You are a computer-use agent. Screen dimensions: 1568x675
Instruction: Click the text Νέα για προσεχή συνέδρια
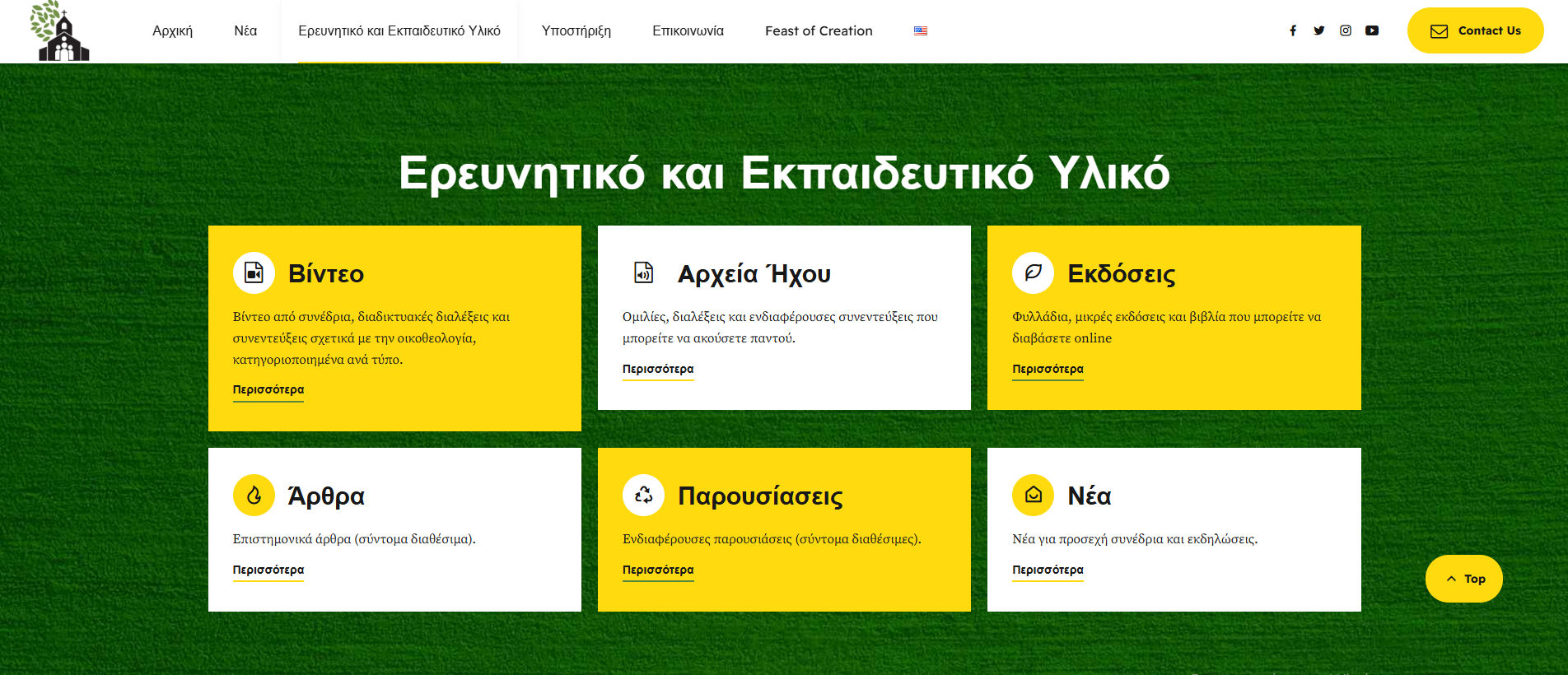point(1135,539)
